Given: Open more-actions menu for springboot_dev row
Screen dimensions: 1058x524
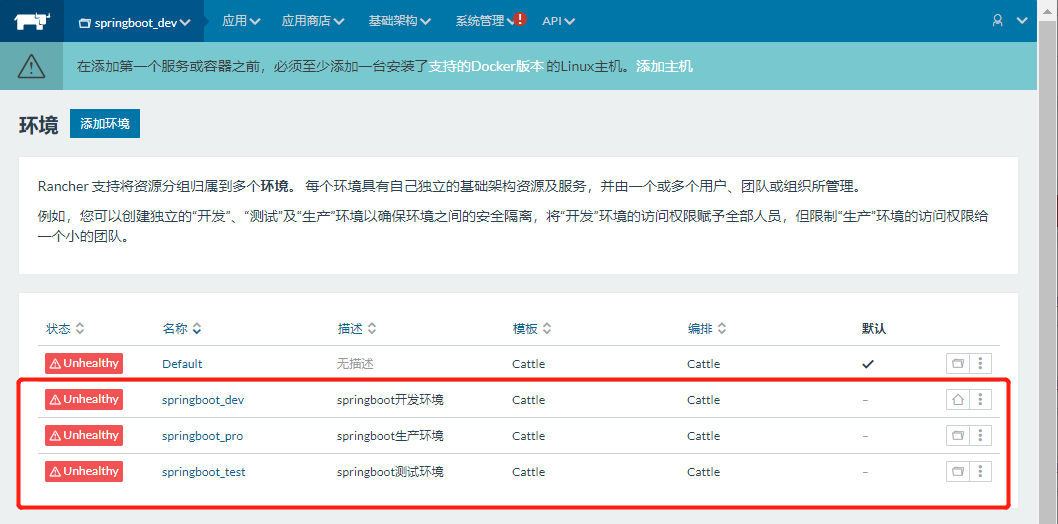Looking at the screenshot, I should pyautogui.click(x=980, y=399).
